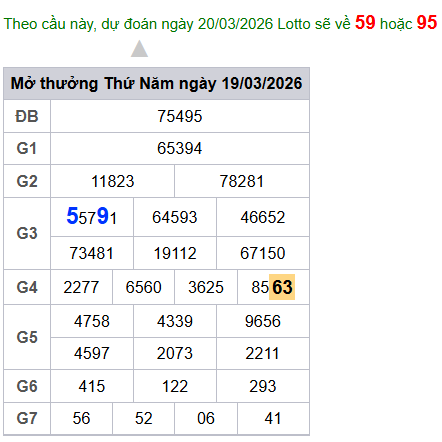The width and height of the screenshot is (442, 442).
Task: Select the G3 number 64593
Action: click(175, 217)
